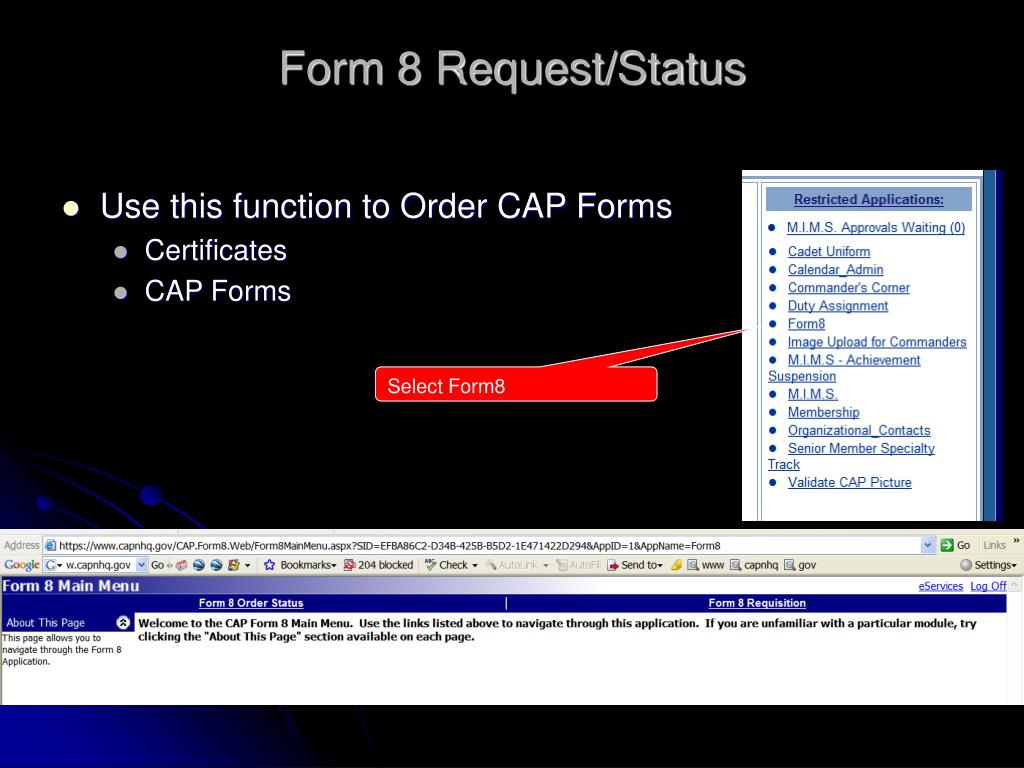This screenshot has height=768, width=1024.
Task: Click the 204 blocked popup blocker icon
Action: 349,565
